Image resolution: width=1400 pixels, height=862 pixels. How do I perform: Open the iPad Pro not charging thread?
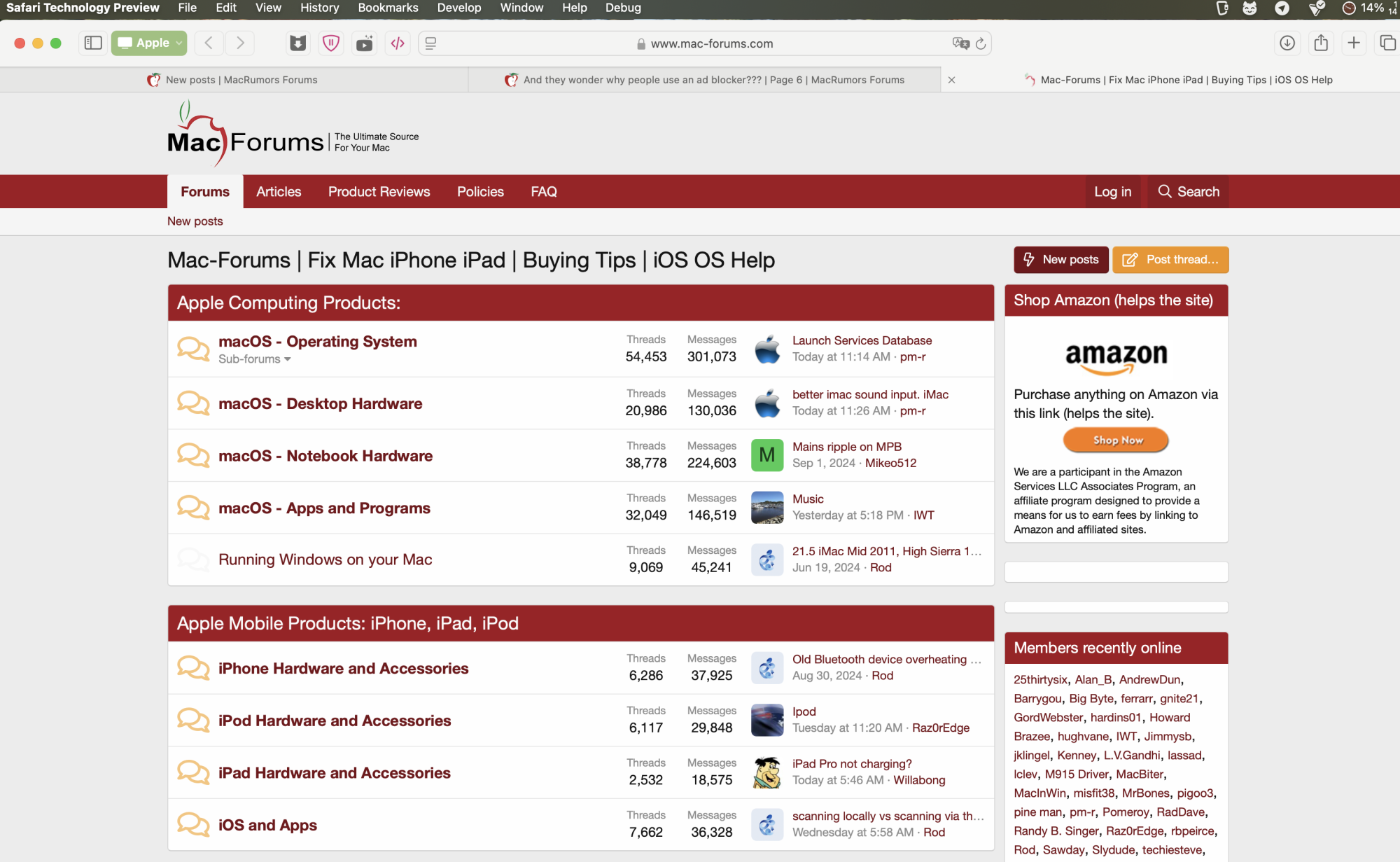(x=852, y=764)
